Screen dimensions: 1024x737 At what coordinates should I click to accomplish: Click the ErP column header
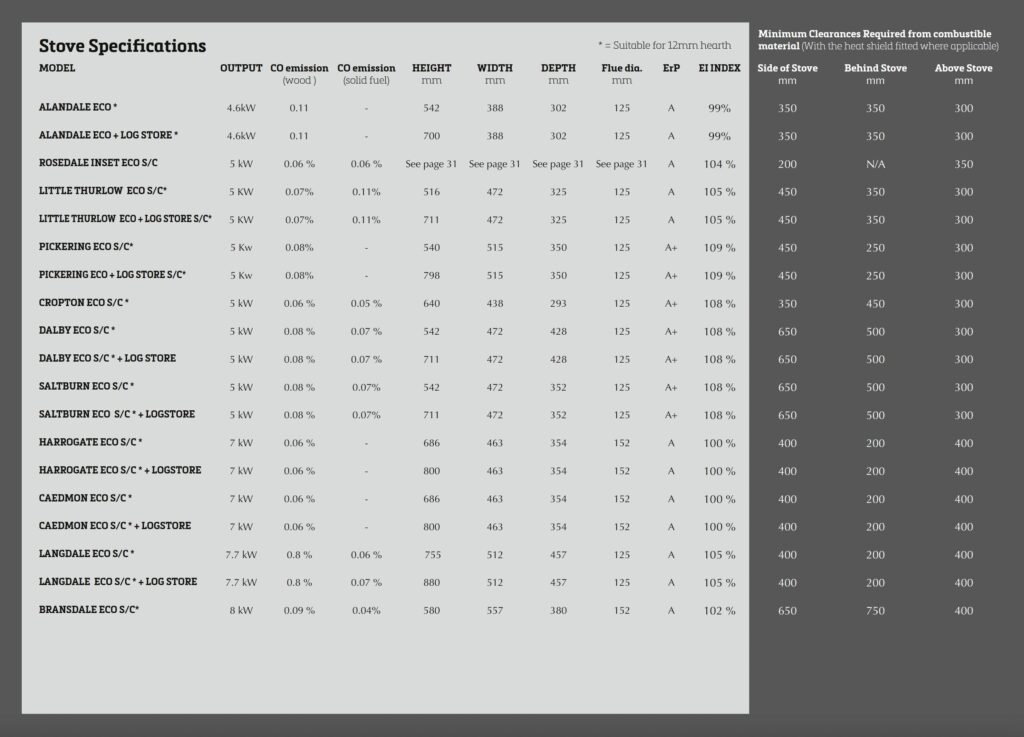click(671, 68)
